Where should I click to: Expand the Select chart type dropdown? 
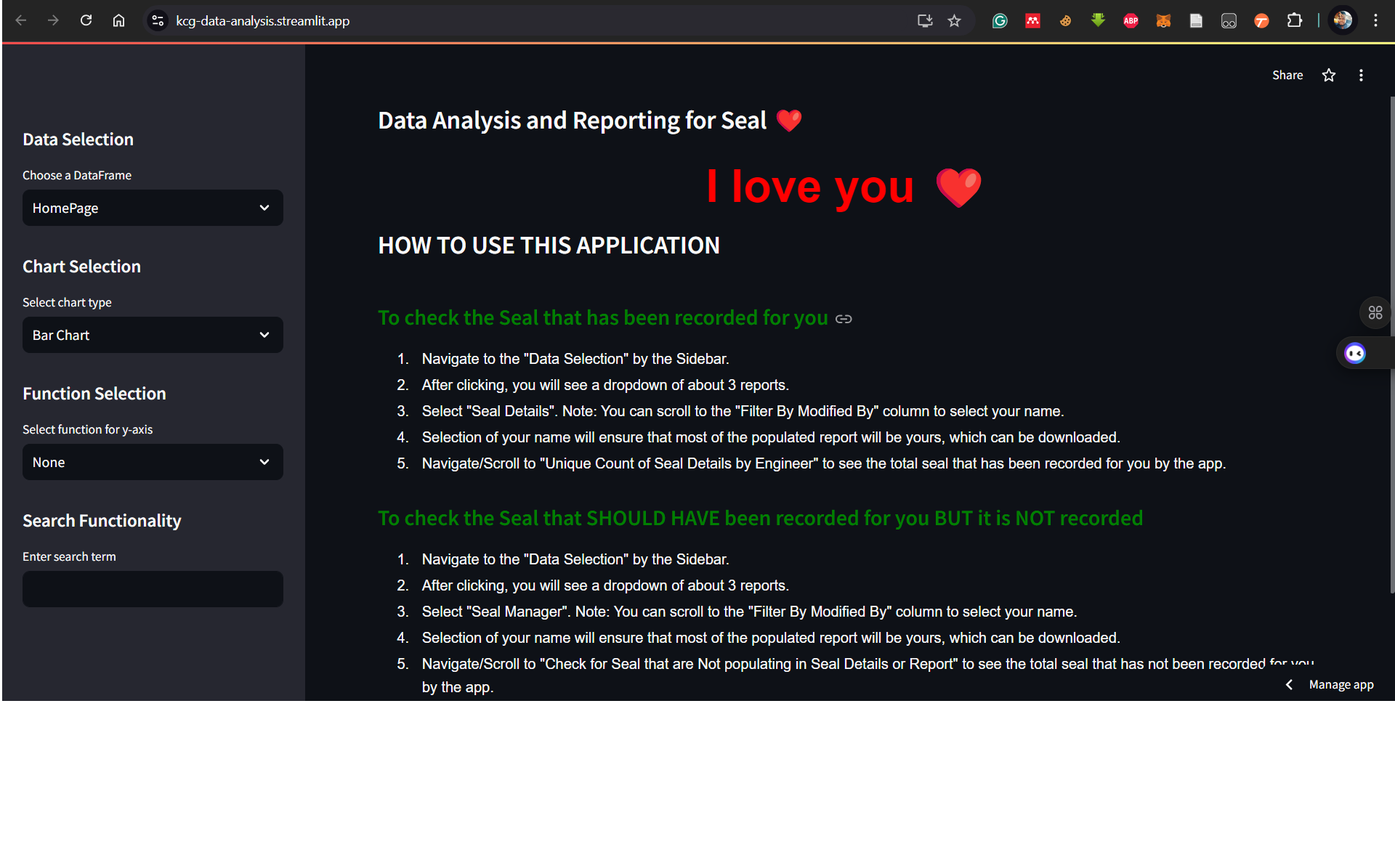pyautogui.click(x=153, y=335)
